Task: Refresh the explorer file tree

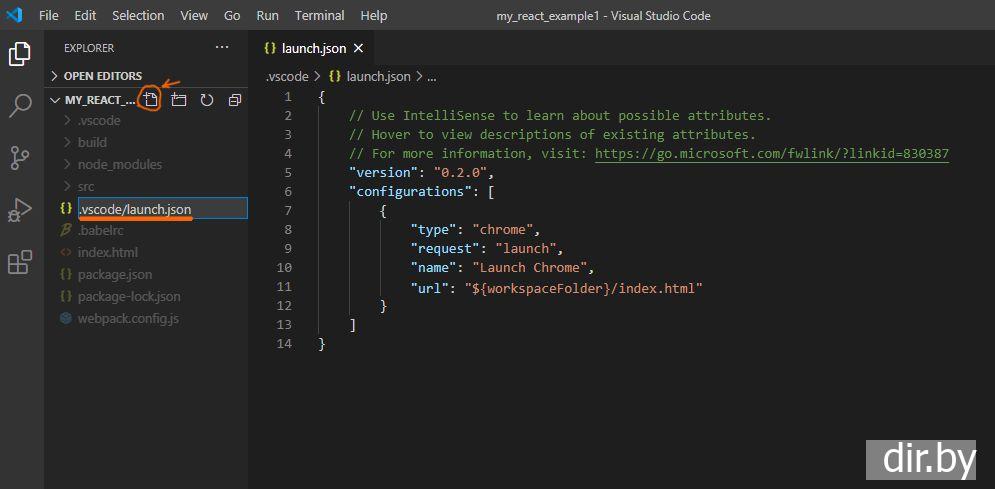Action: click(207, 100)
